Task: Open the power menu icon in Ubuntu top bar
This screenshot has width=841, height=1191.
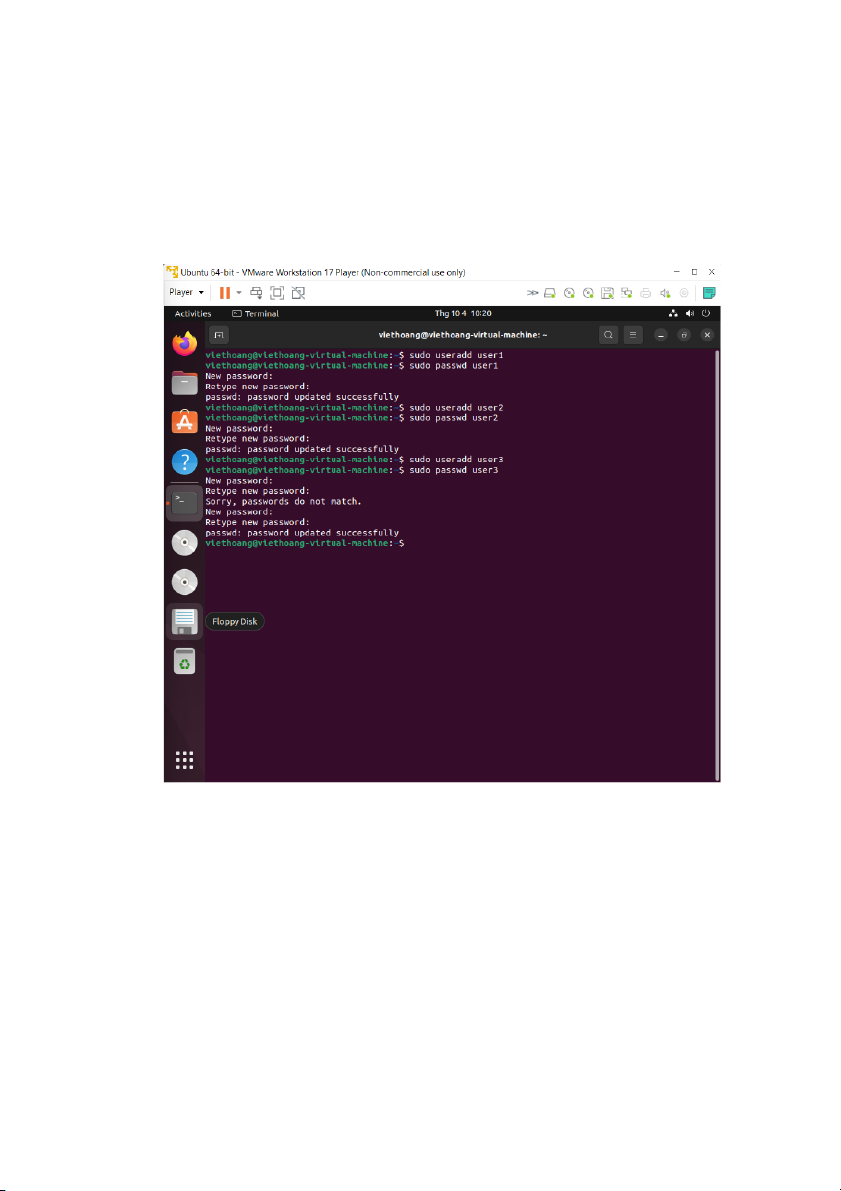Action: (x=706, y=314)
